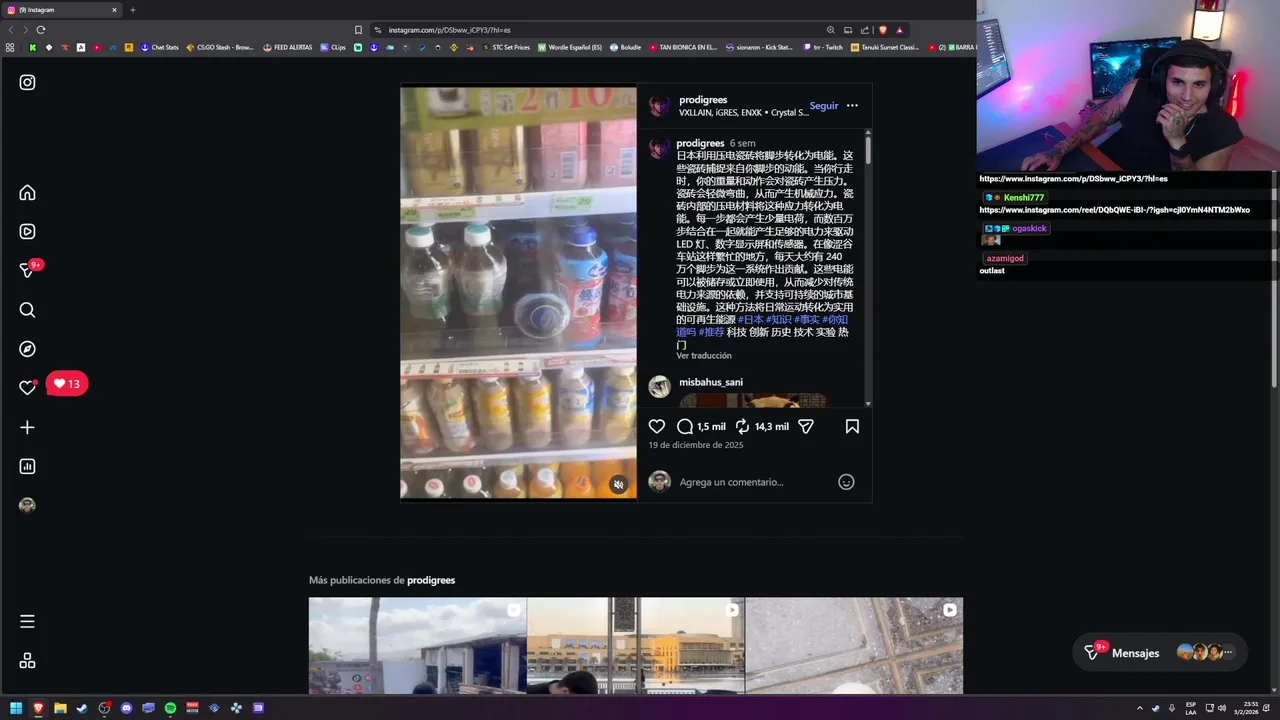Screen dimensions: 1280x720
Task: Open the Mensajes floating panel
Action: 1159,653
